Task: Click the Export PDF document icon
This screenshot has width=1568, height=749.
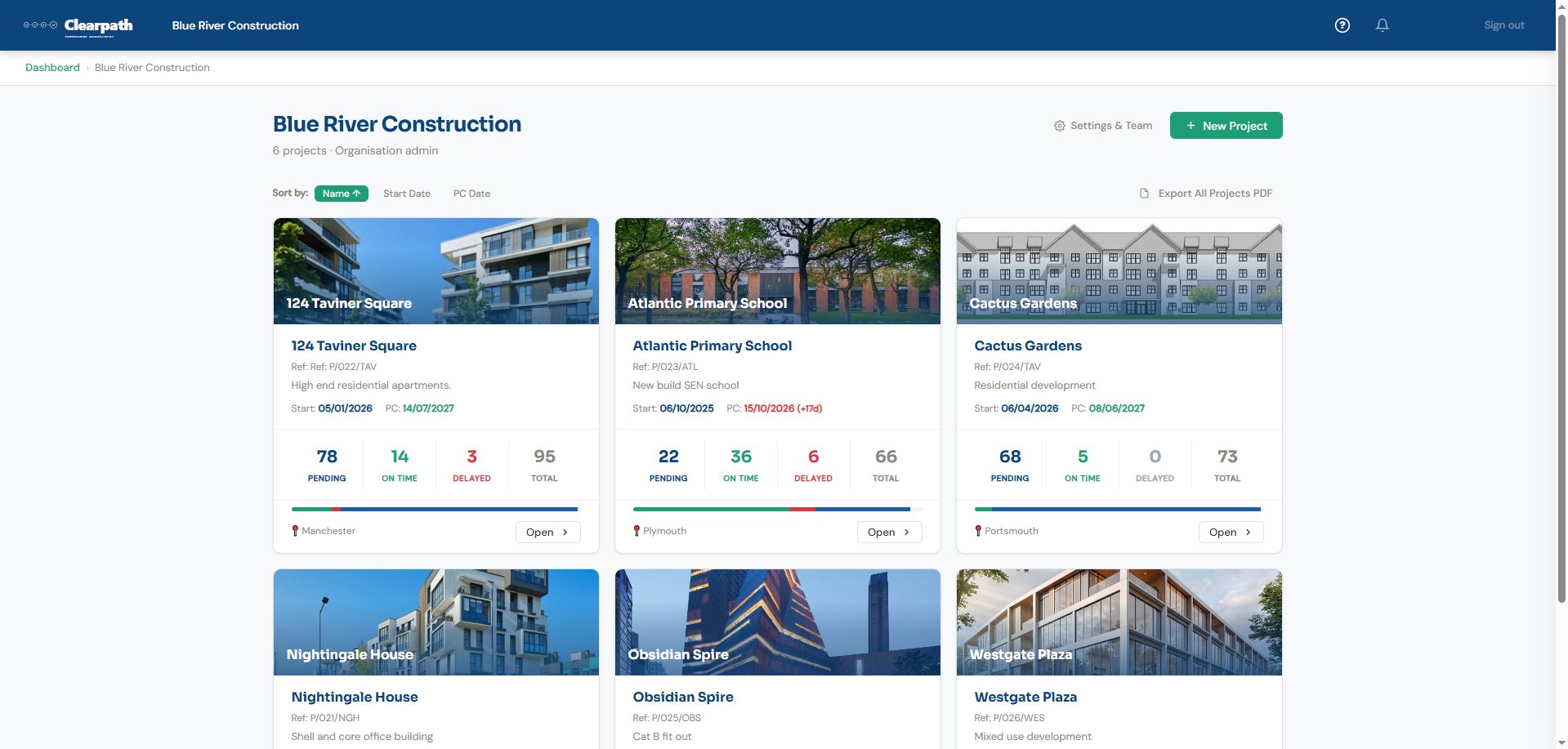Action: pos(1144,194)
